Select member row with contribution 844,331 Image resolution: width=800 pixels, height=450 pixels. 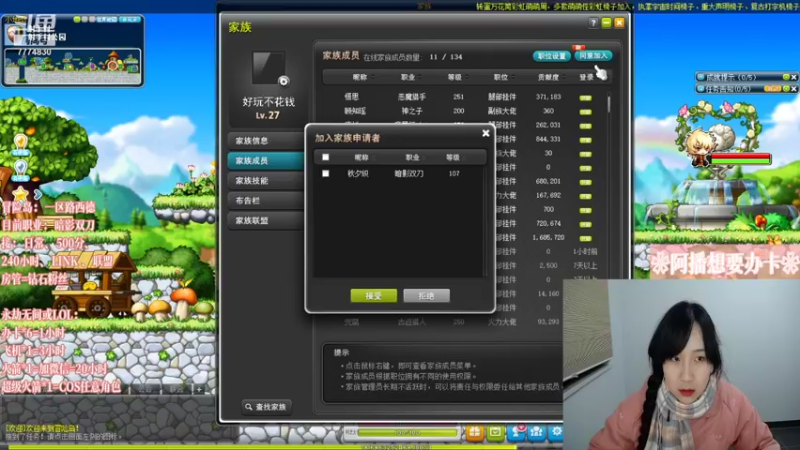tap(549, 139)
